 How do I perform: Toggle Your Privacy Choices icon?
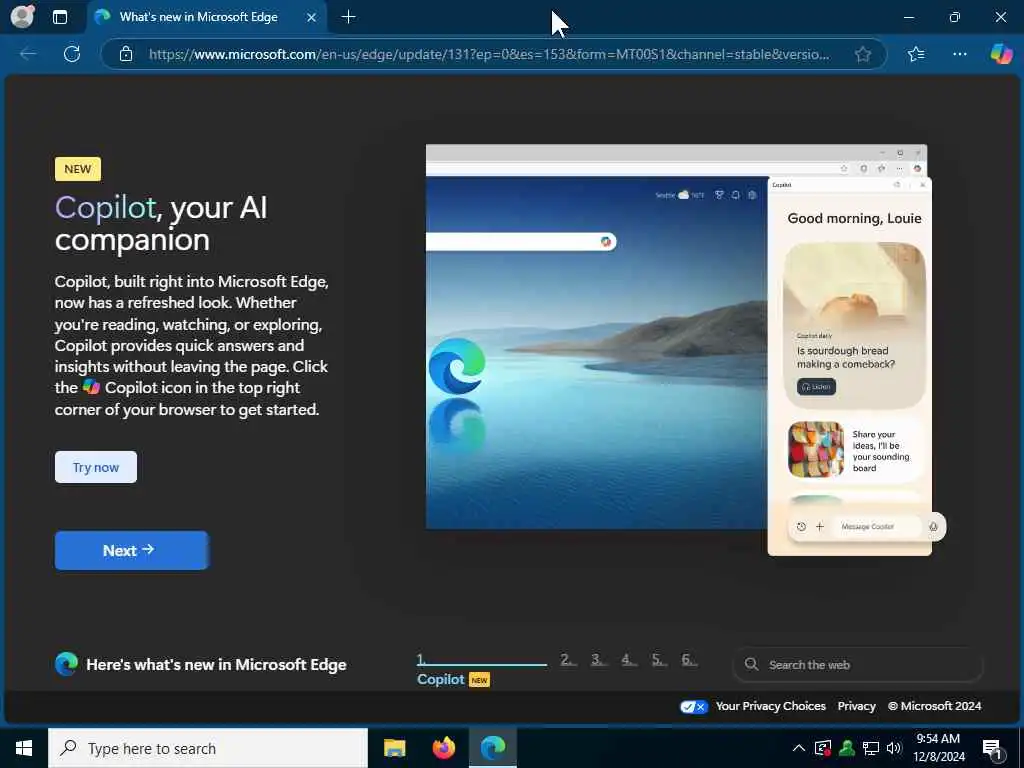pyautogui.click(x=694, y=707)
